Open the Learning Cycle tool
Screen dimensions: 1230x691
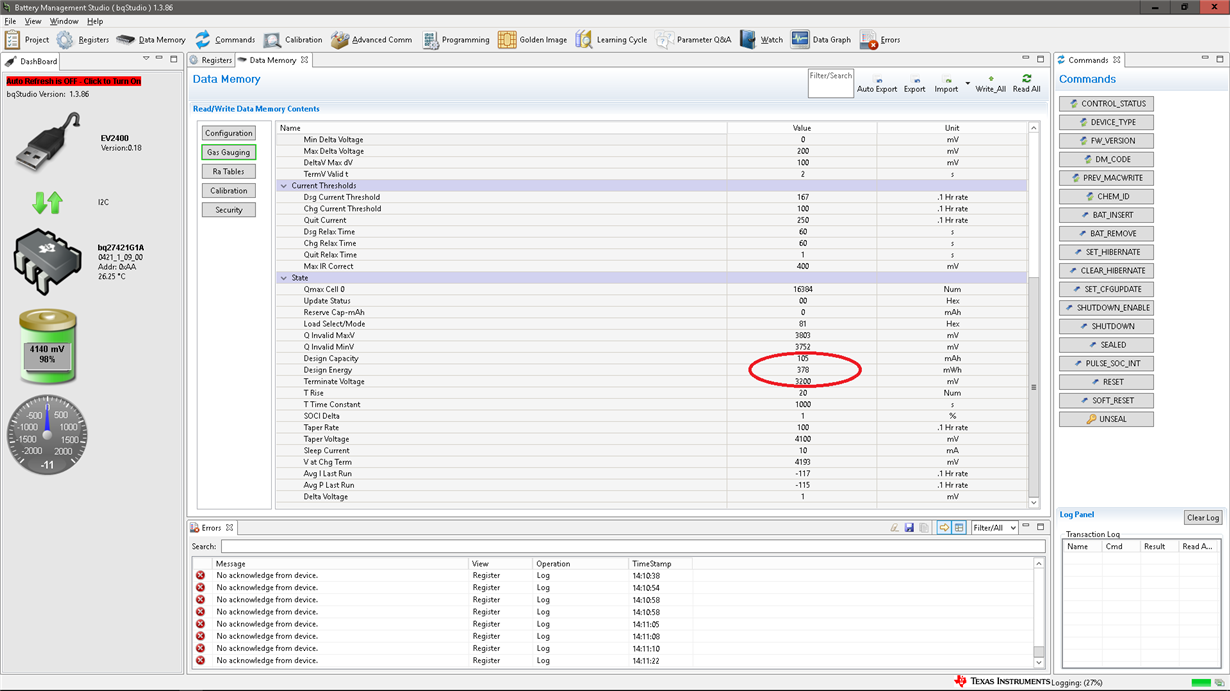point(611,40)
